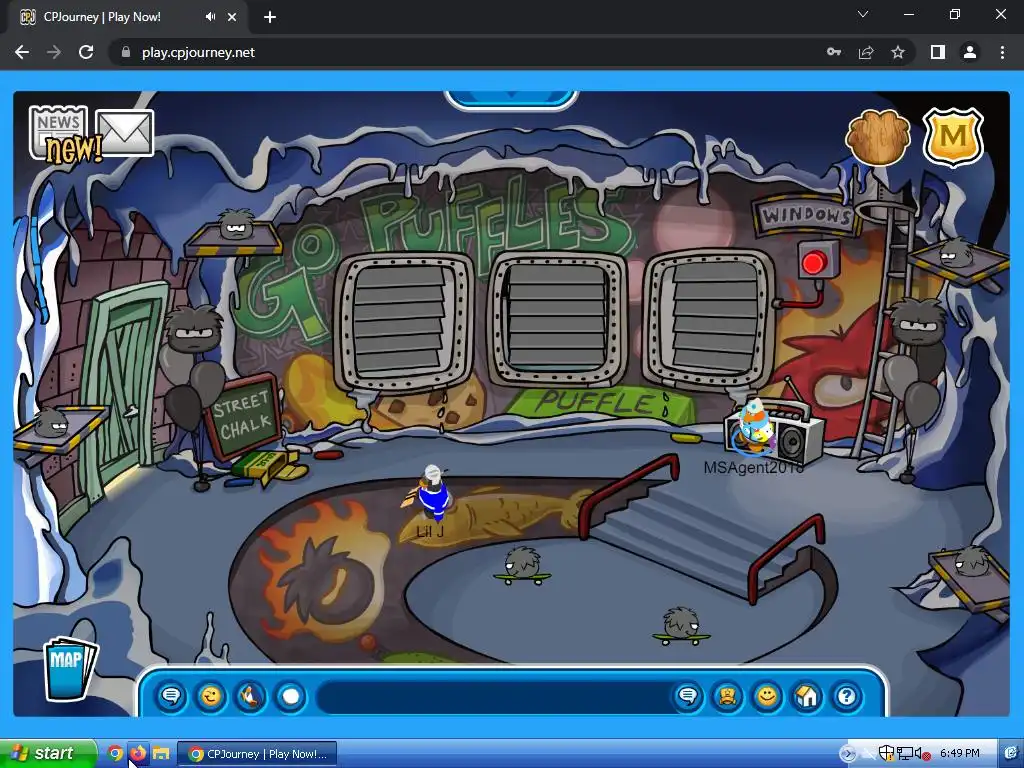Screen dimensions: 1024x768
Task: Open the green wooden door
Action: coord(124,385)
